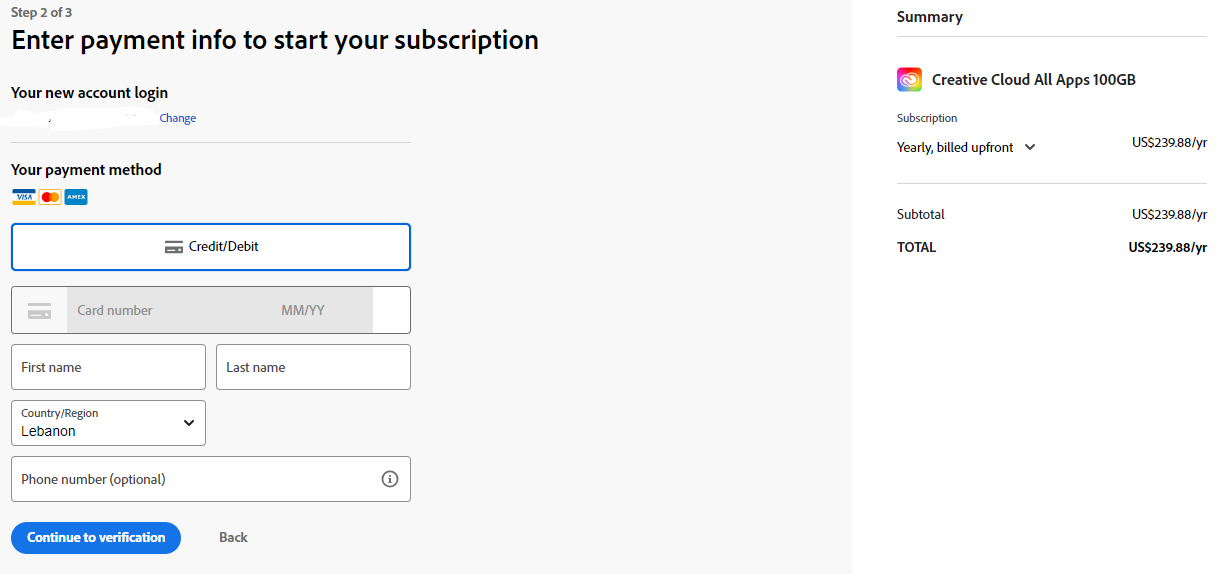Go Back to previous step
This screenshot has width=1222, height=574.
pyautogui.click(x=233, y=537)
